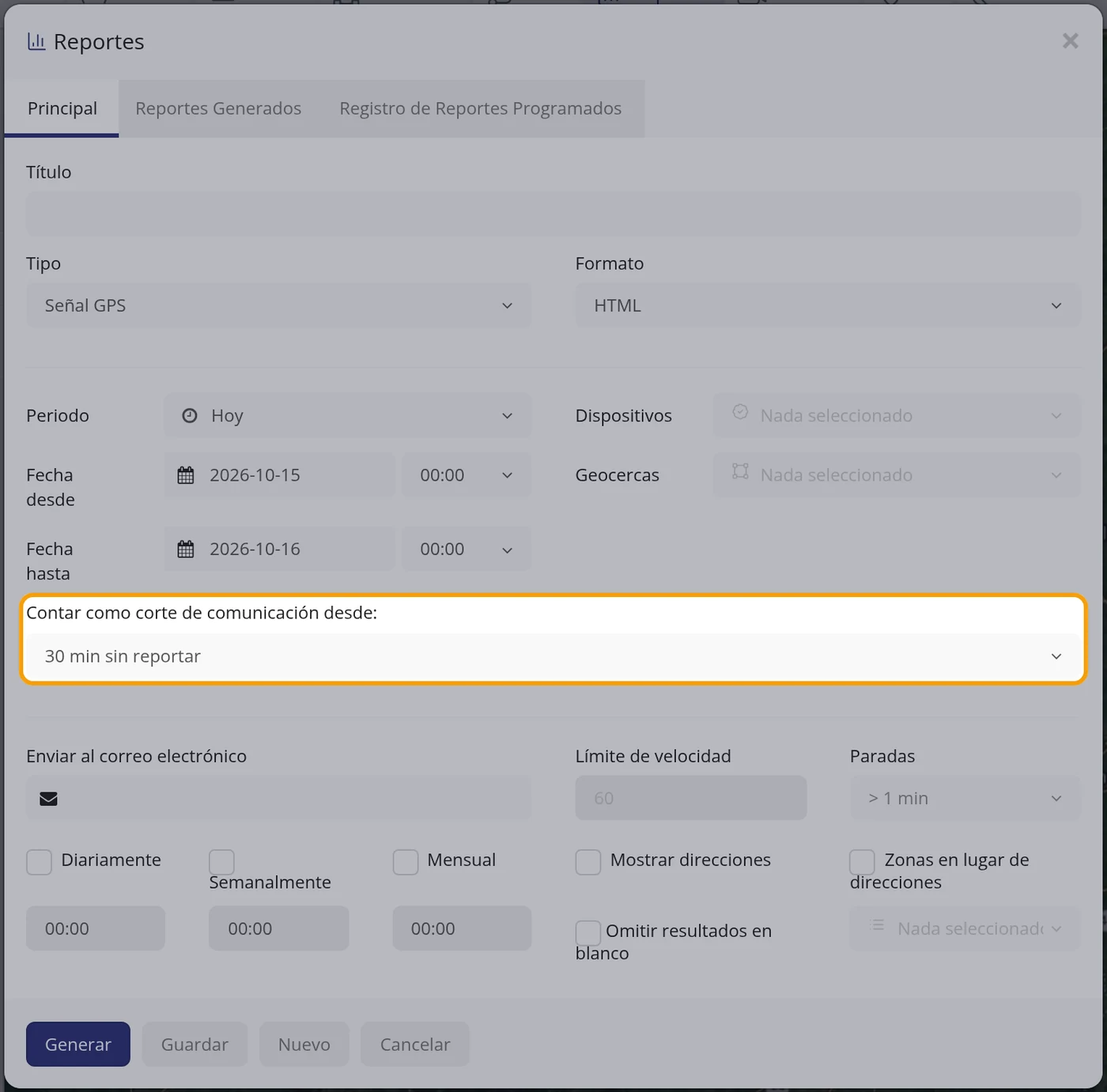1107x1092 pixels.
Task: Close the Reportes dialog with X
Action: coord(1070,41)
